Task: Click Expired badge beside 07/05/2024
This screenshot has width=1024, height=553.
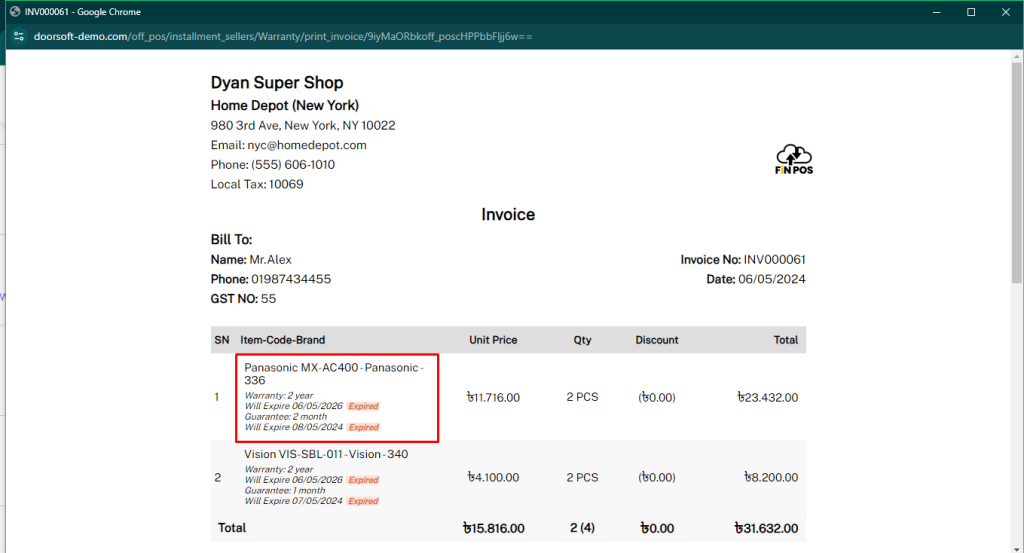Action: pos(363,501)
